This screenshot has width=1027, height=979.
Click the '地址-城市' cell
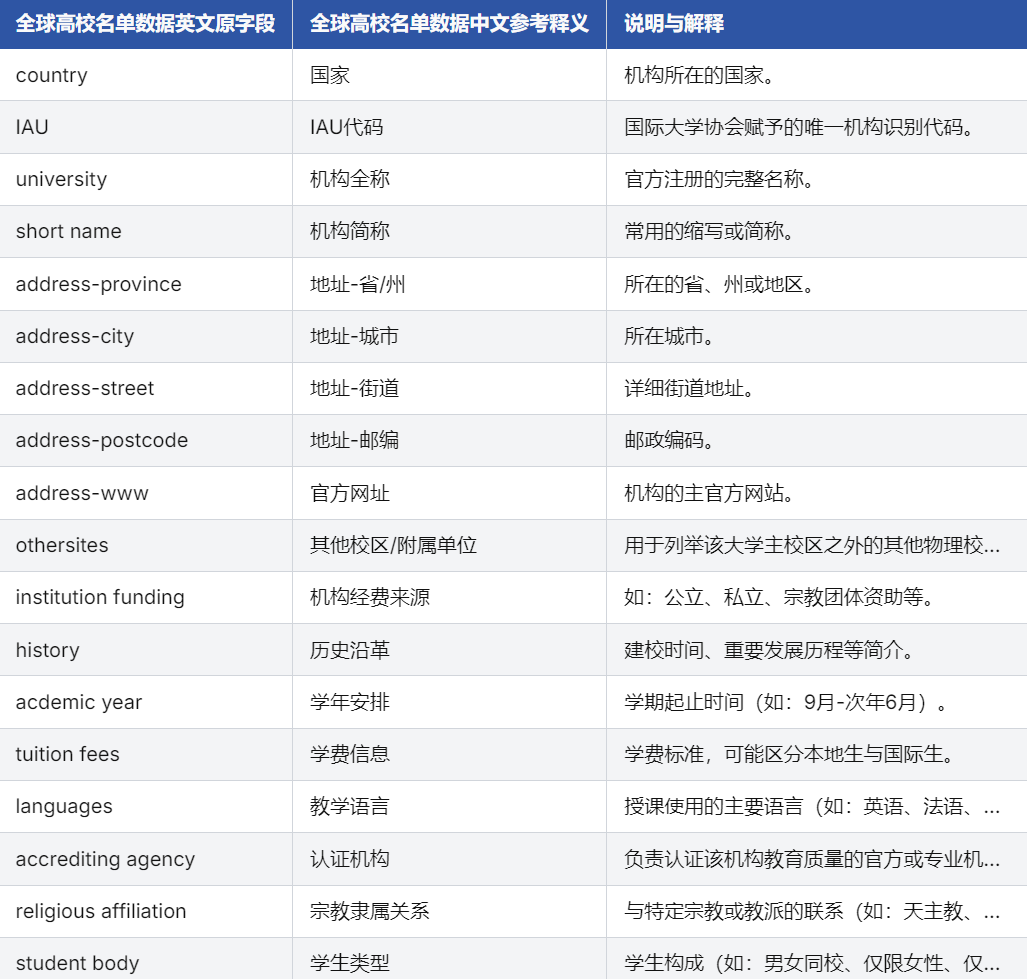pyautogui.click(x=449, y=336)
